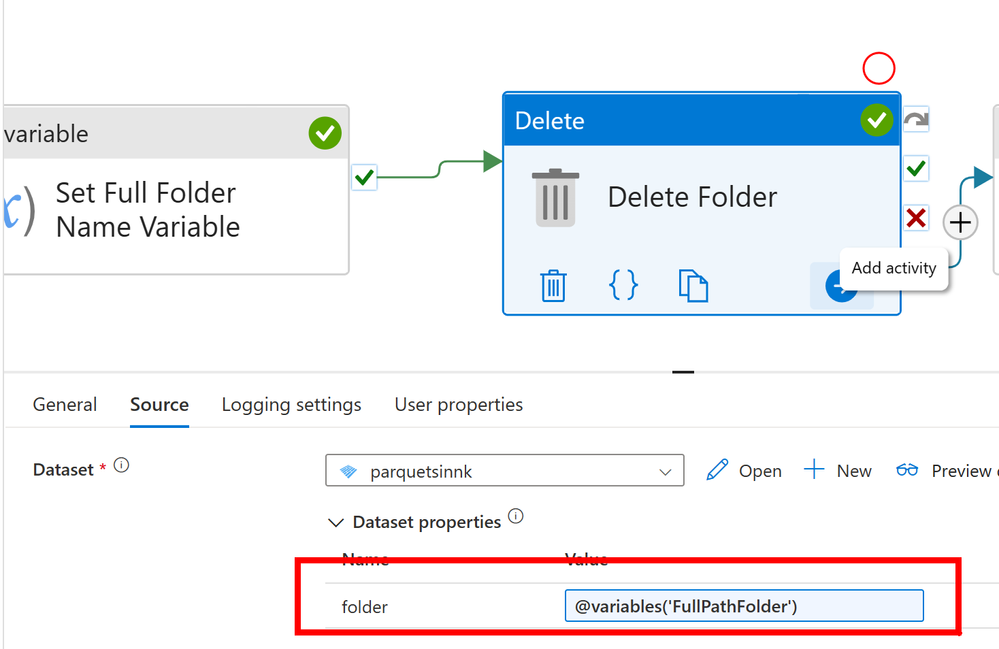Screen dimensions: 999x649
Task: Select the green check success output on Delete
Action: 916,169
